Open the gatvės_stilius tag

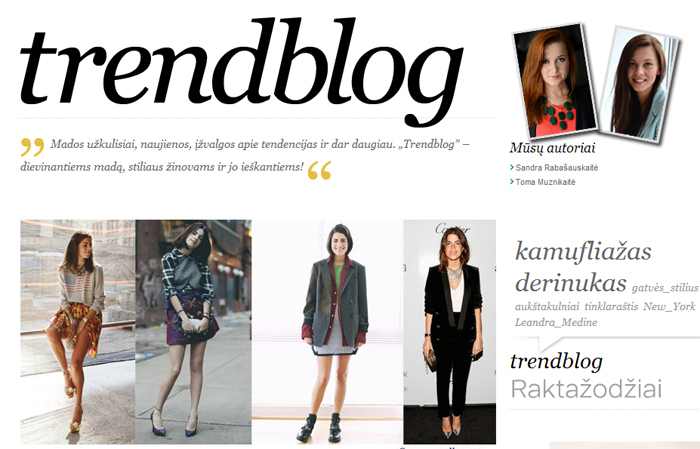665,287
